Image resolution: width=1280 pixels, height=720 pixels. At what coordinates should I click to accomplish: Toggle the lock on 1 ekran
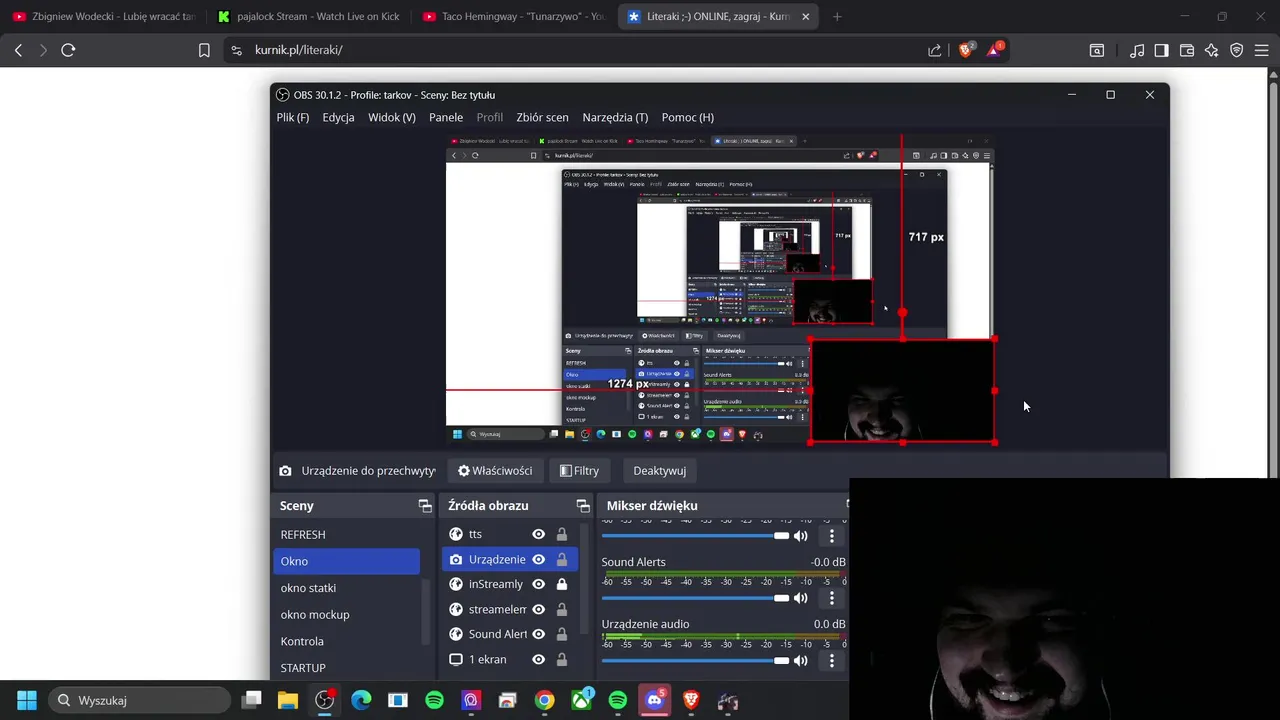(x=562, y=659)
